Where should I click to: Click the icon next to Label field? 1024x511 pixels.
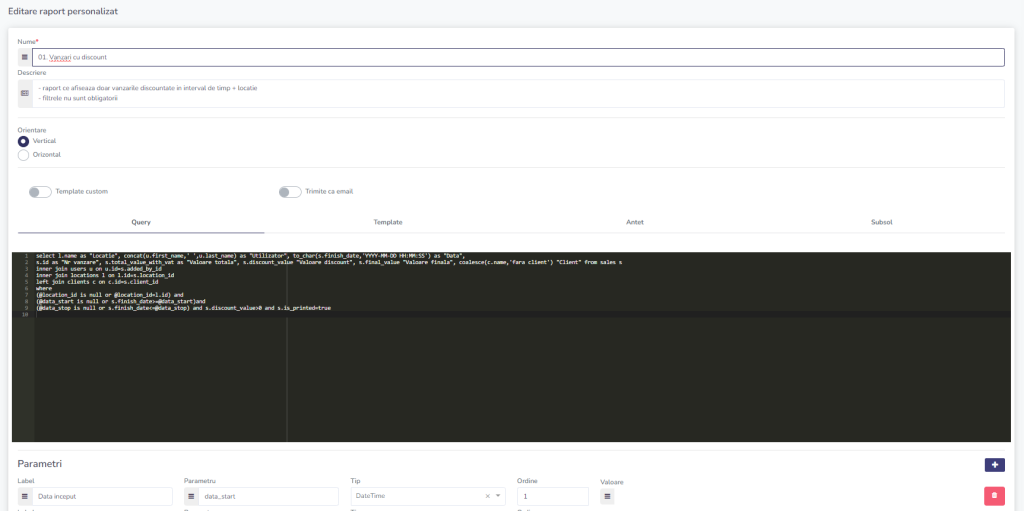coord(25,497)
